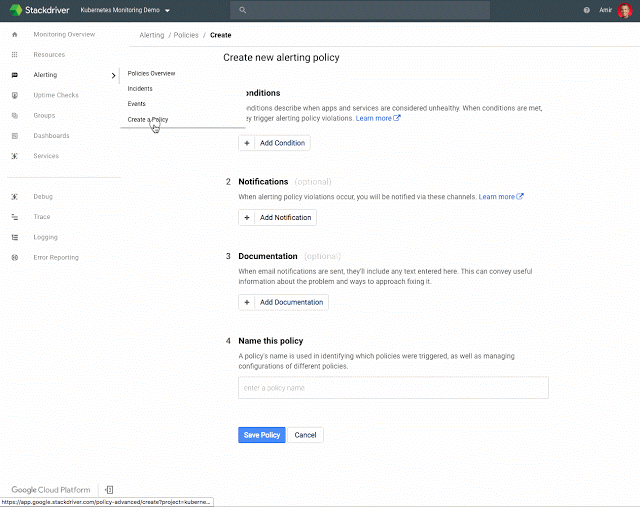640x507 pixels.
Task: Open Debug from the sidebar
Action: click(x=43, y=197)
